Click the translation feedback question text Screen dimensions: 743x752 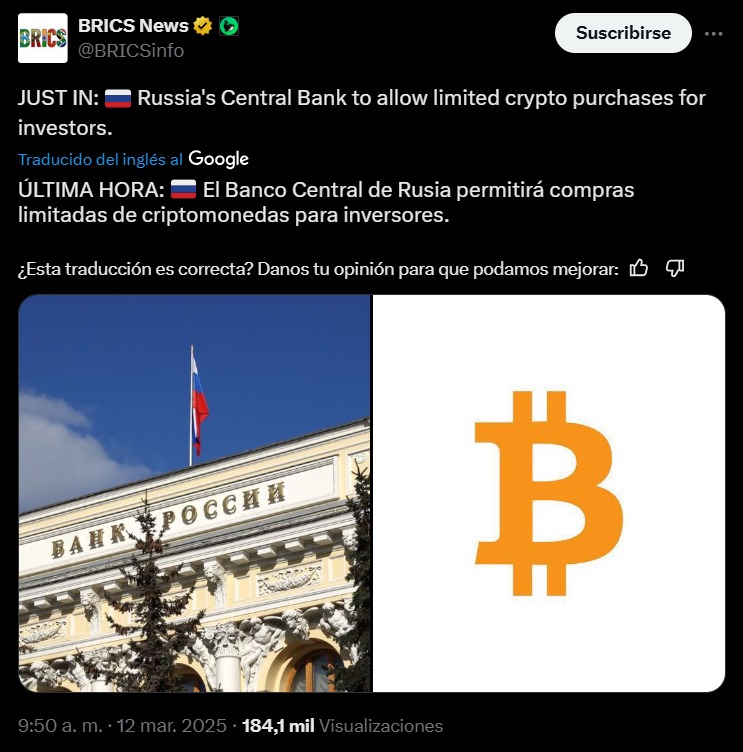click(318, 269)
